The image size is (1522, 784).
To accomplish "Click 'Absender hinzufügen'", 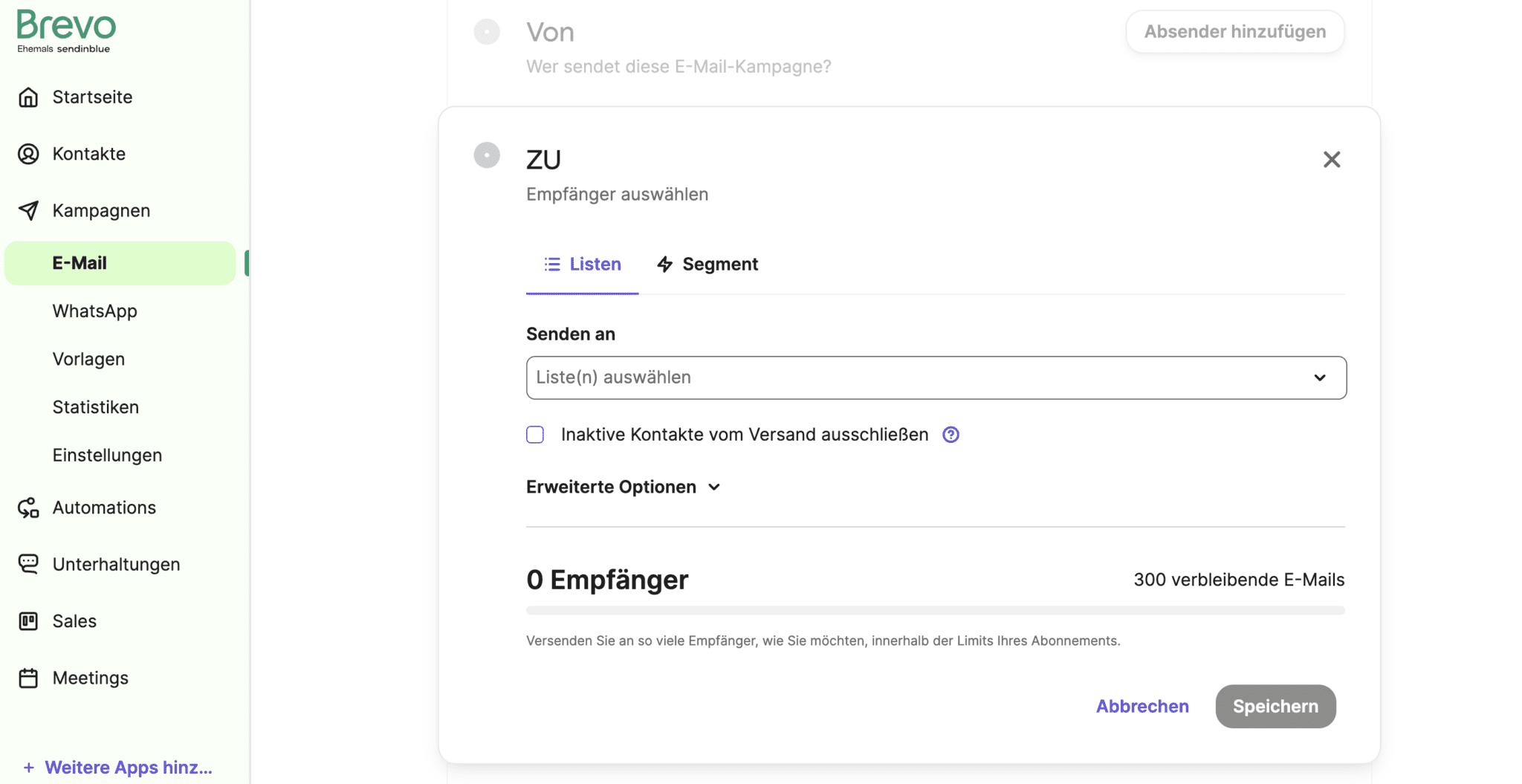I will (x=1234, y=31).
